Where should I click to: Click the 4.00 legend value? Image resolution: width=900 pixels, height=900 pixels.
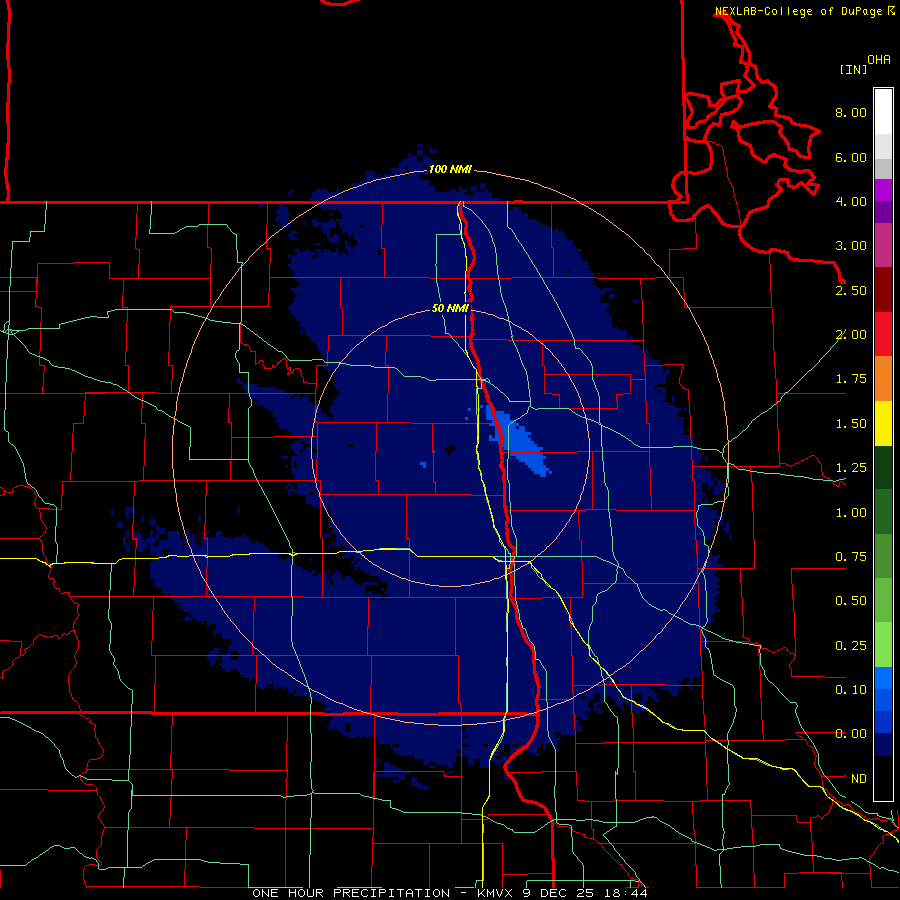tap(851, 201)
